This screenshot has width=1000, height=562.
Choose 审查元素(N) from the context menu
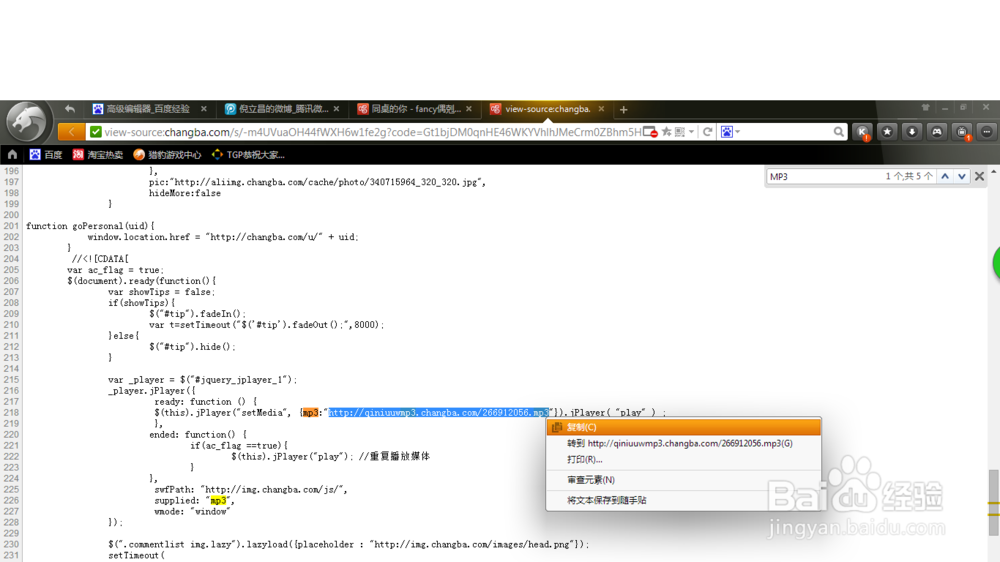click(x=683, y=480)
